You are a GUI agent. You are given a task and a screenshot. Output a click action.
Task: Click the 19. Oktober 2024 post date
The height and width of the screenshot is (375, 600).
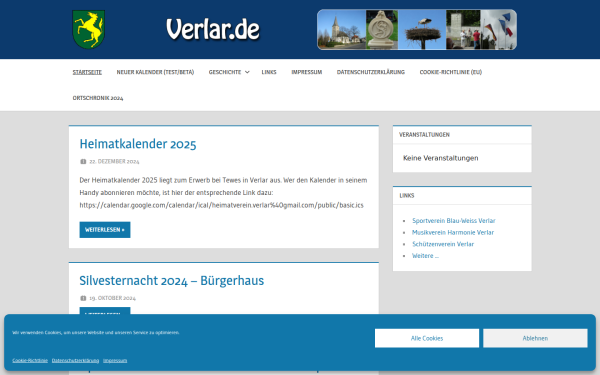pos(112,298)
